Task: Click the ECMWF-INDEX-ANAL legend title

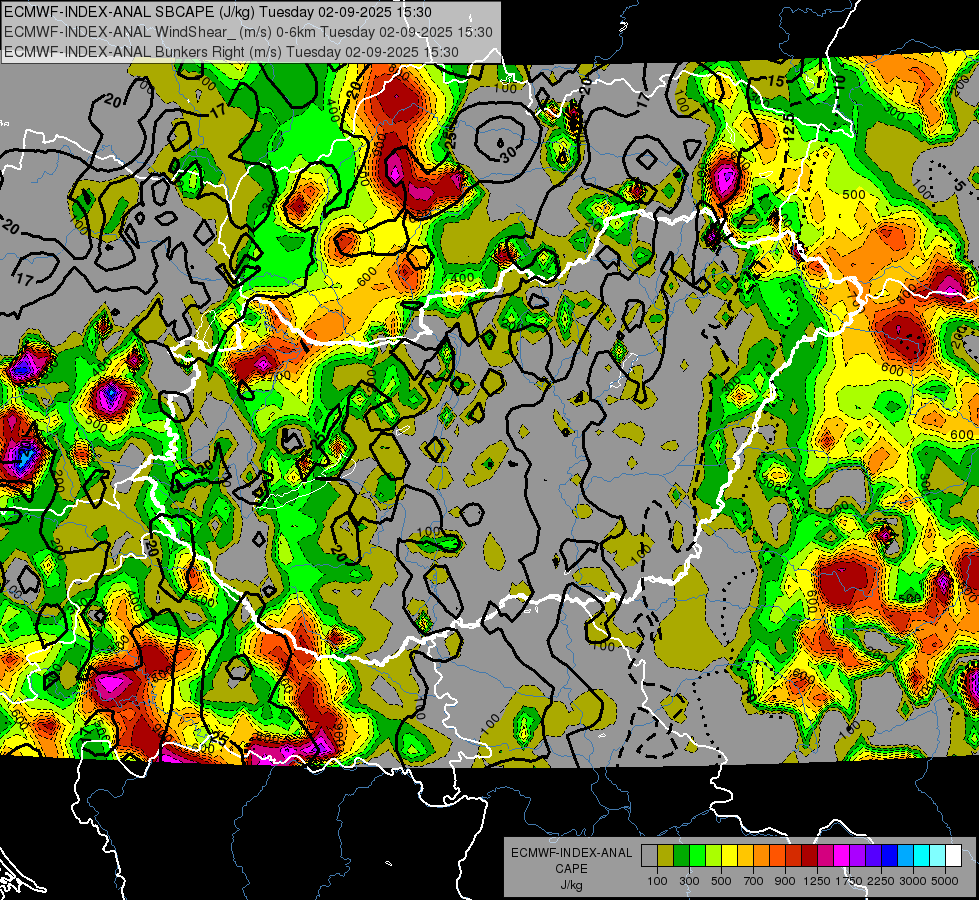Action: tap(572, 853)
